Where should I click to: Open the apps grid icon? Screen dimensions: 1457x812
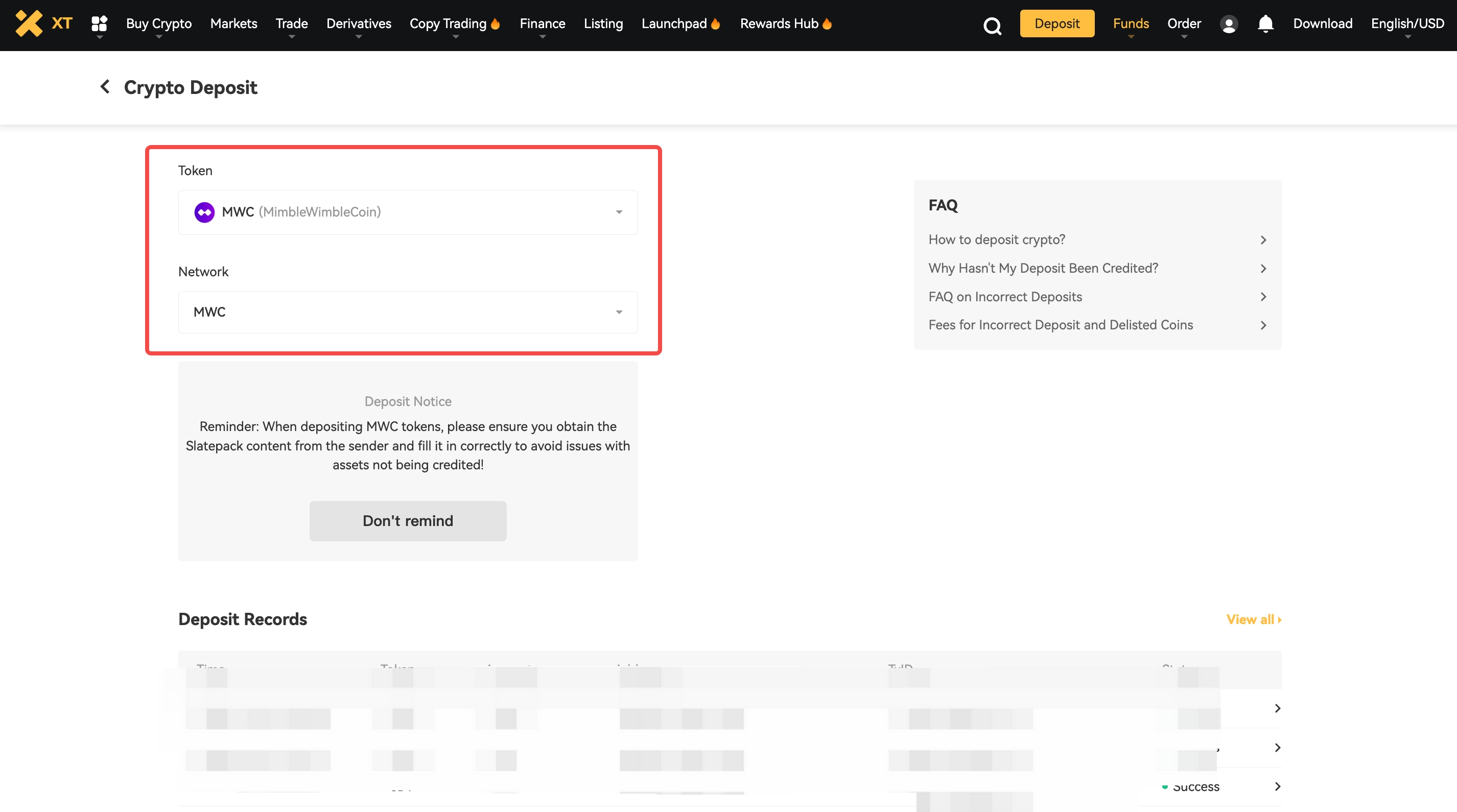100,24
